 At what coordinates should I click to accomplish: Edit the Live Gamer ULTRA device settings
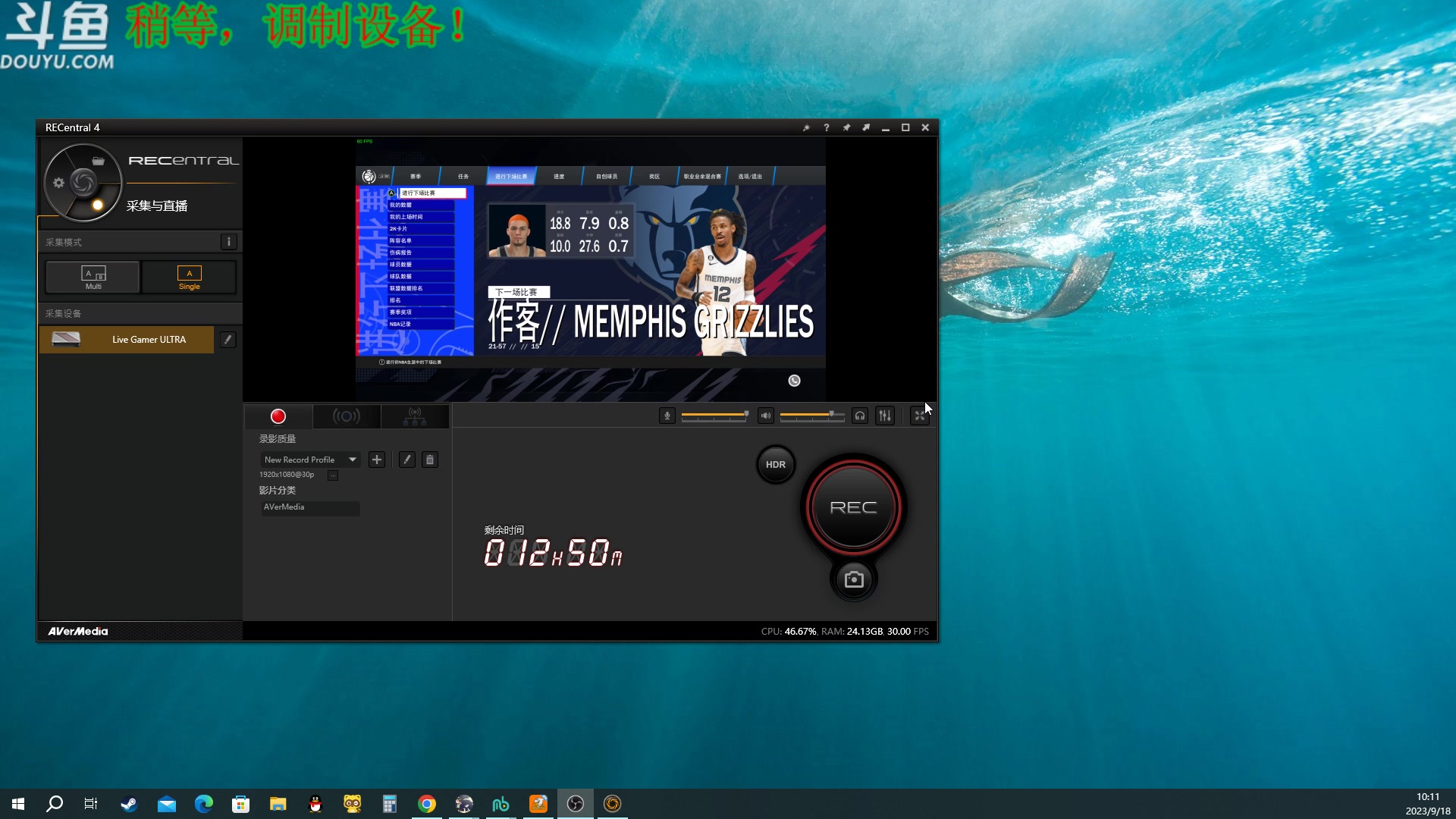(x=227, y=340)
